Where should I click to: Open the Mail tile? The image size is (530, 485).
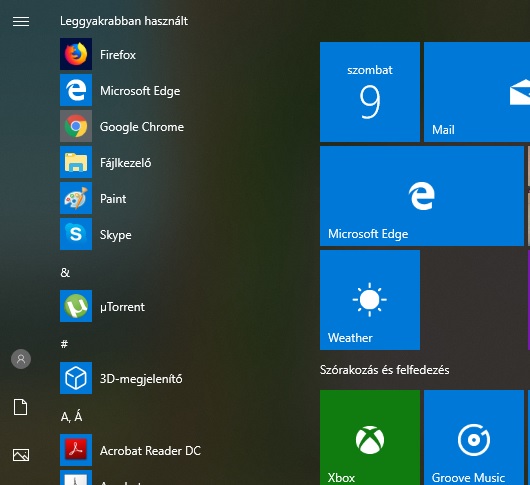point(477,92)
